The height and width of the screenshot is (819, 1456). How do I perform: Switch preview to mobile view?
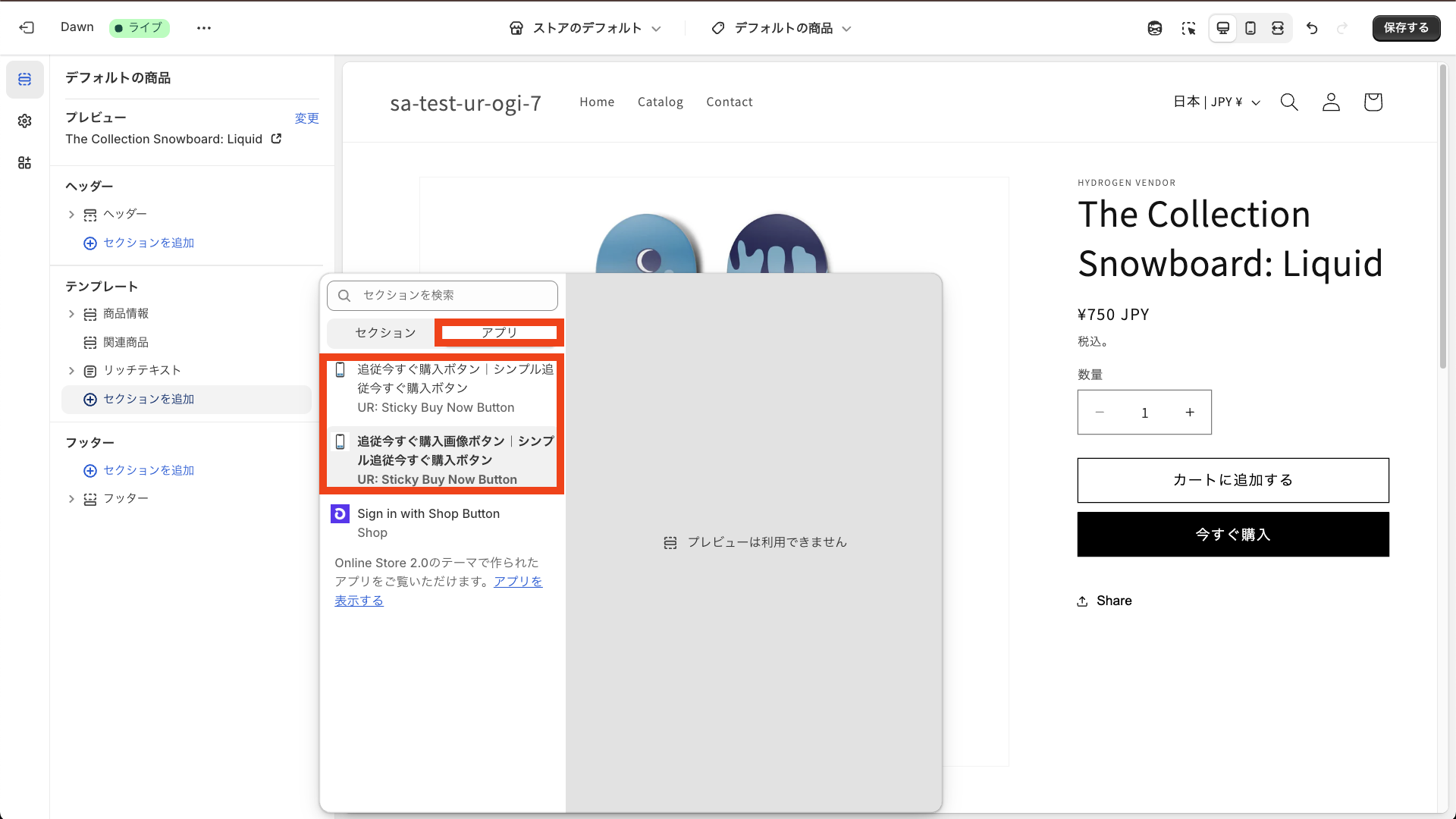coord(1250,28)
